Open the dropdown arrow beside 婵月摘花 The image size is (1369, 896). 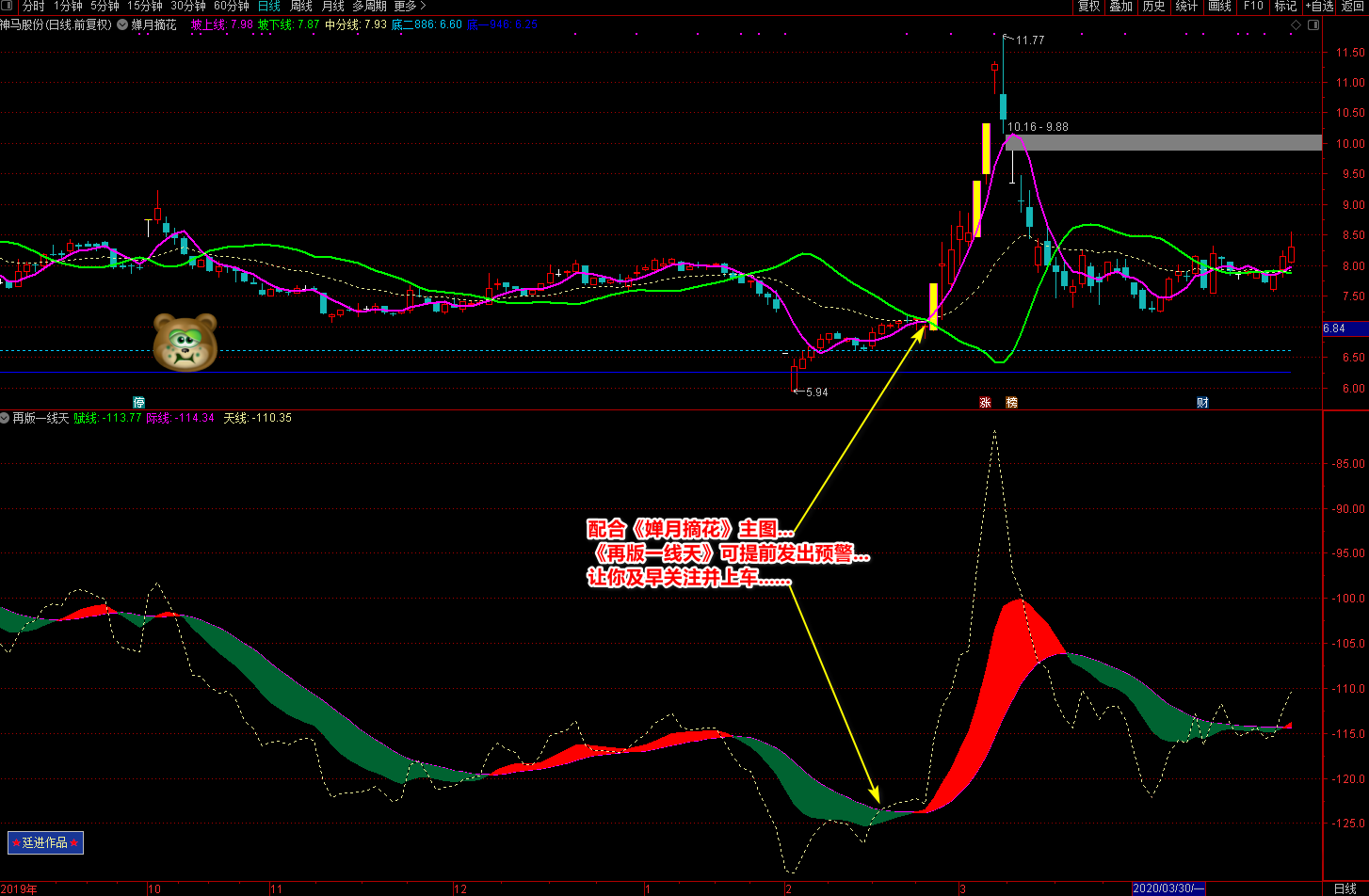pos(121,25)
